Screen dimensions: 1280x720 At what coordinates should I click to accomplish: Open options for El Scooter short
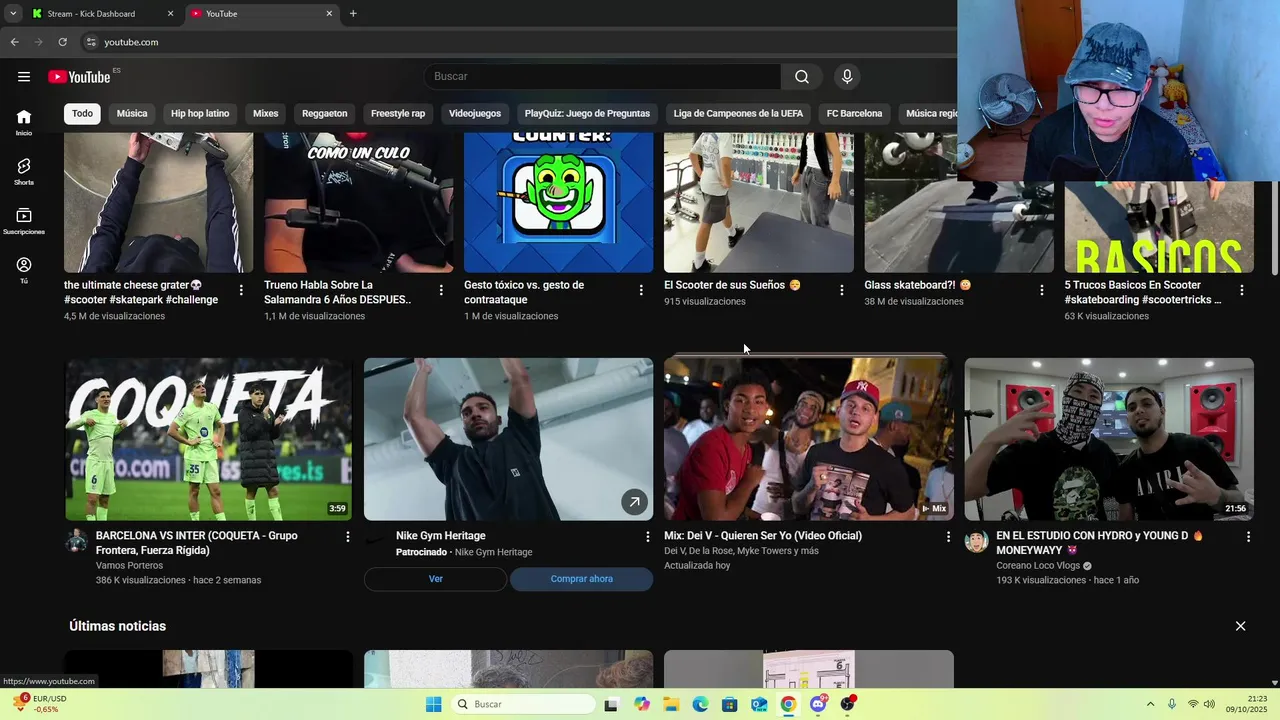(x=841, y=290)
